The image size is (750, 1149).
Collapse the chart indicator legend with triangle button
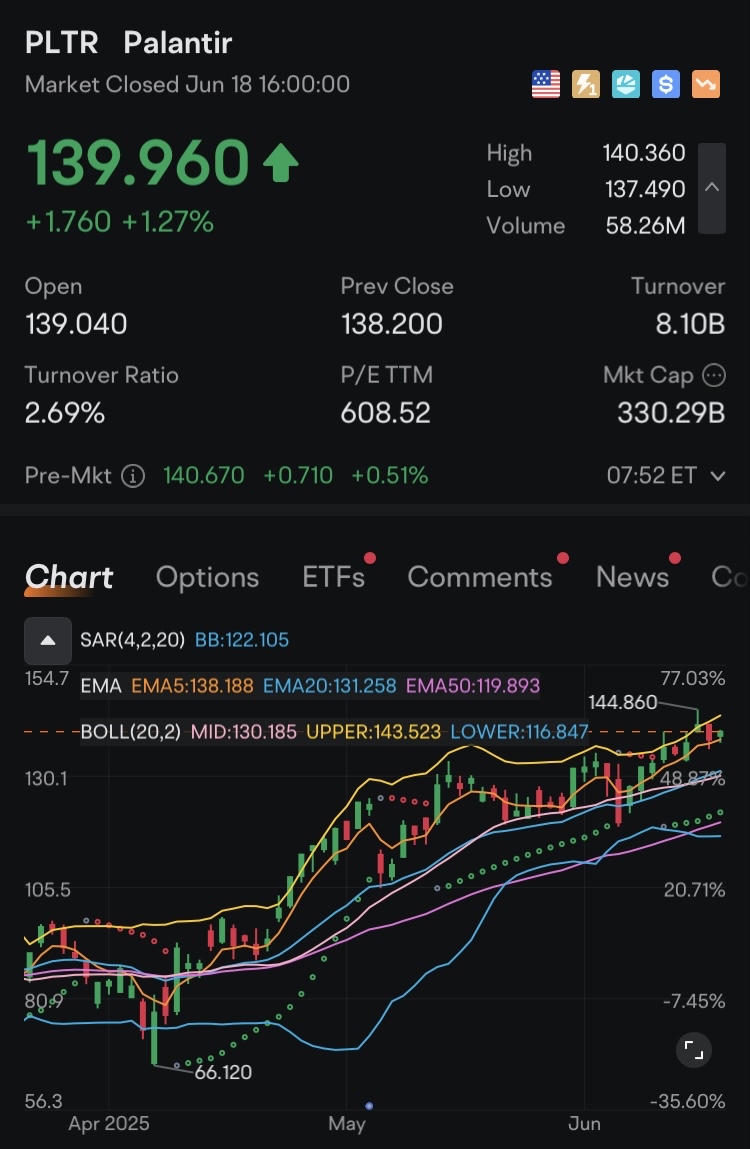click(48, 640)
